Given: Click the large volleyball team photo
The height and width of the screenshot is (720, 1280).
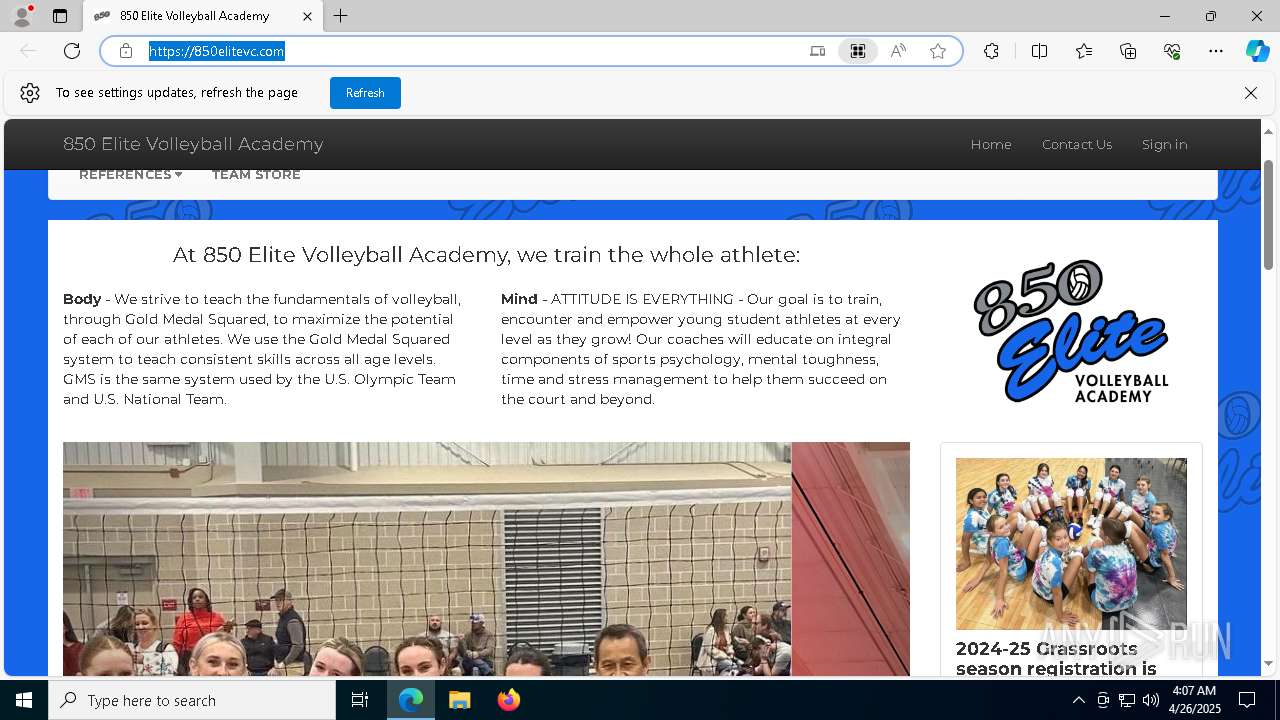Looking at the screenshot, I should 486,559.
